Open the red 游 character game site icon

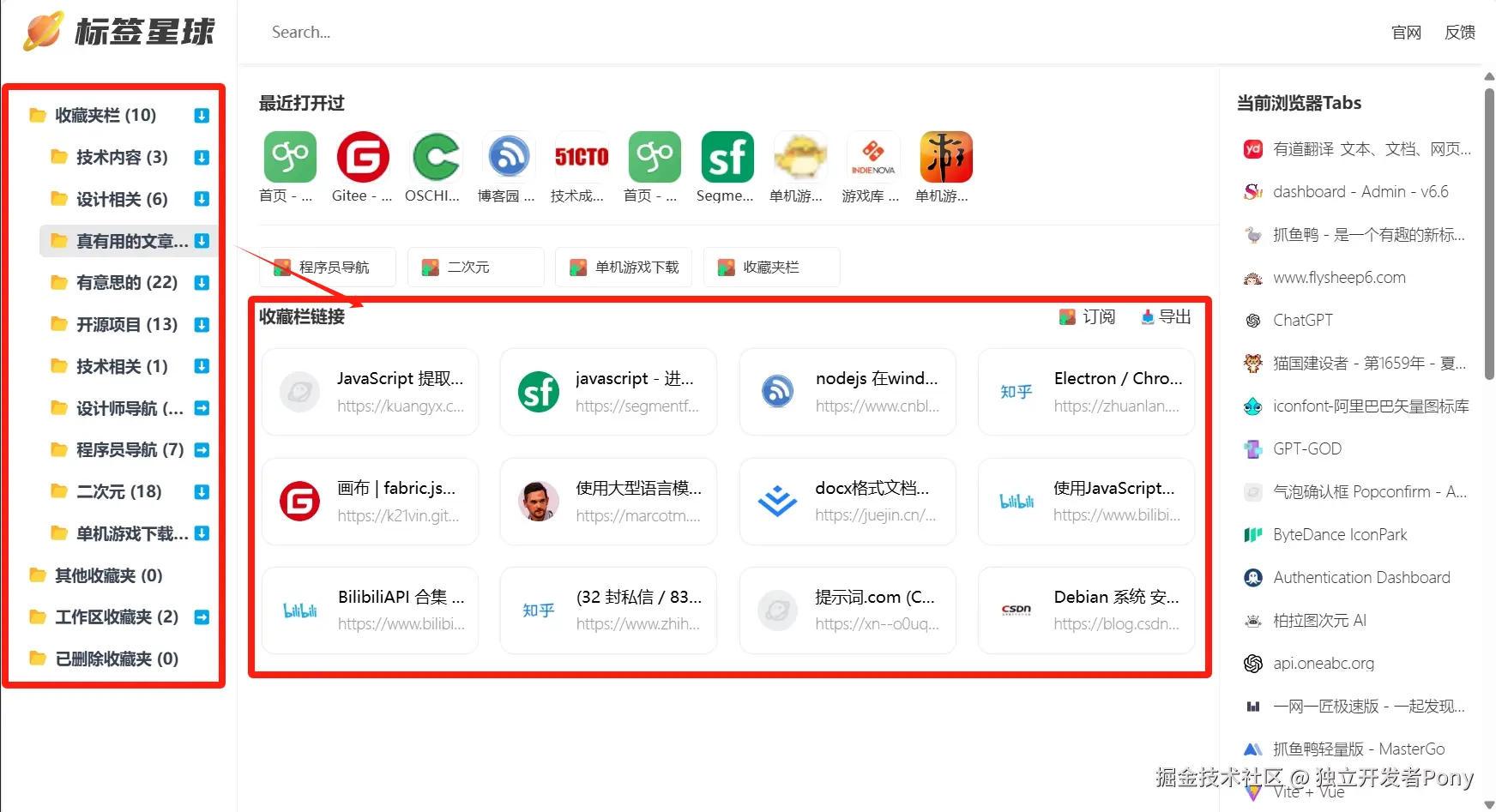pyautogui.click(x=946, y=157)
